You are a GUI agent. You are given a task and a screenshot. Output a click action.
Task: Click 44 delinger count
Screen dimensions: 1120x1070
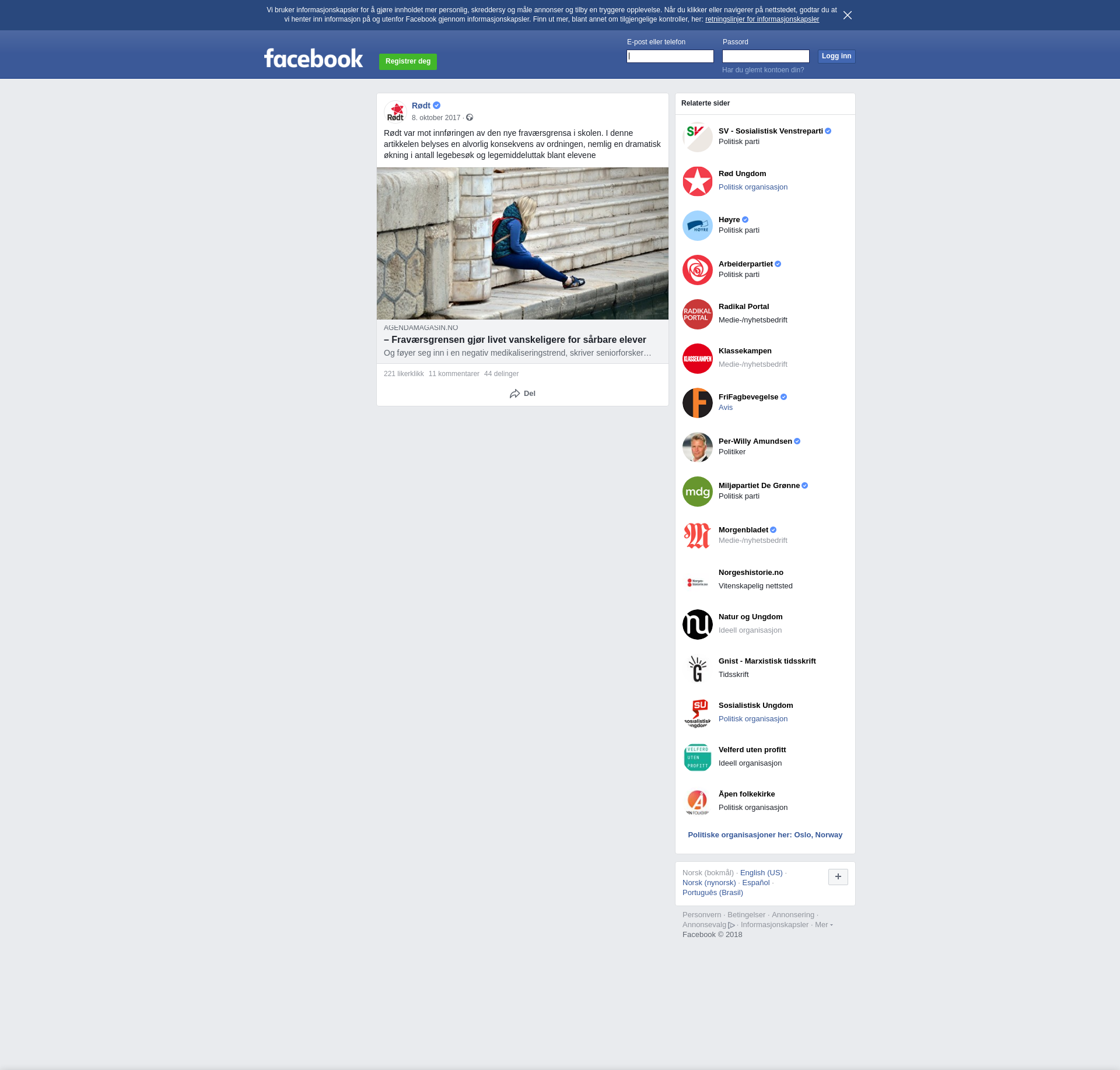pyautogui.click(x=501, y=374)
